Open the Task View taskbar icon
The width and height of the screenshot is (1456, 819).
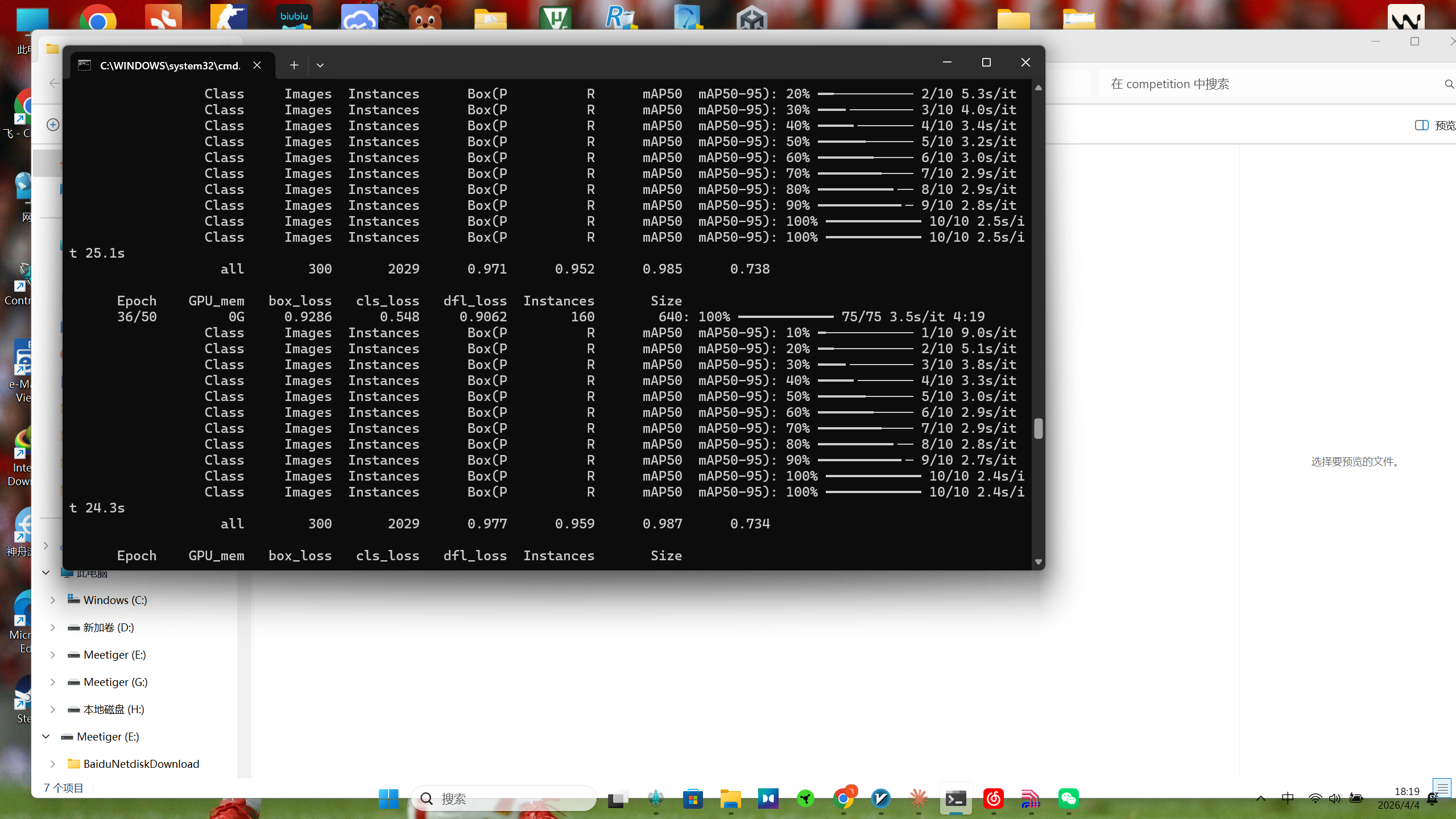point(618,799)
